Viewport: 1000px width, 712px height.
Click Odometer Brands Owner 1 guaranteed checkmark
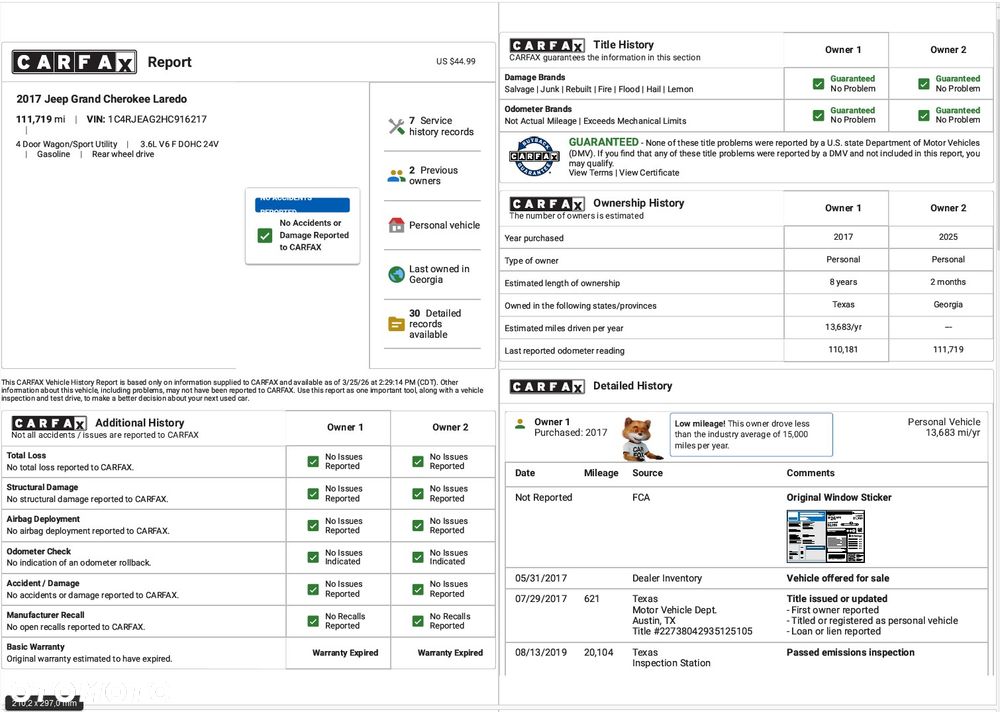pos(818,115)
